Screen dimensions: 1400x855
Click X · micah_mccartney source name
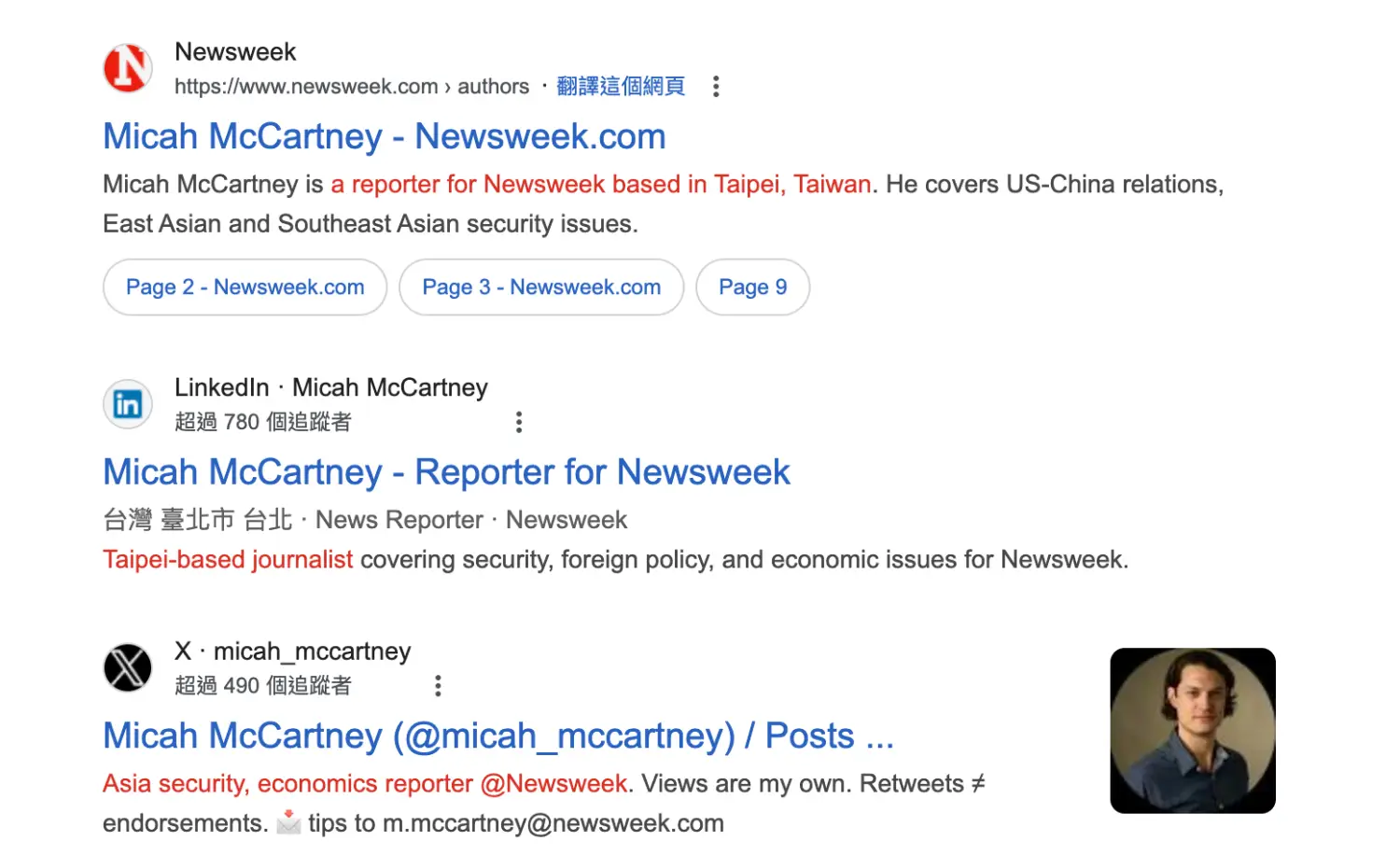pos(293,652)
